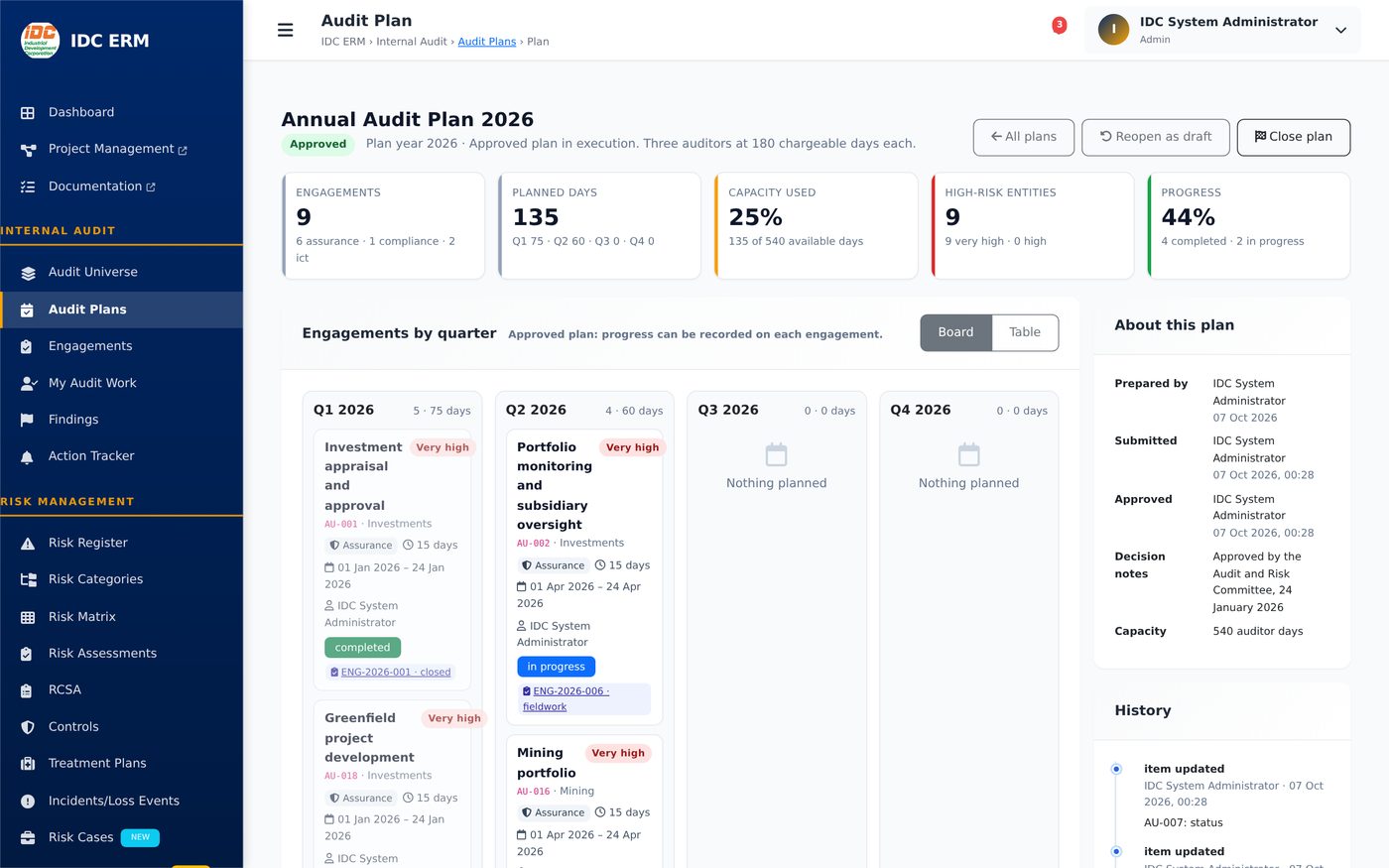
Task: Click the Findings flag icon
Action: coord(28,420)
